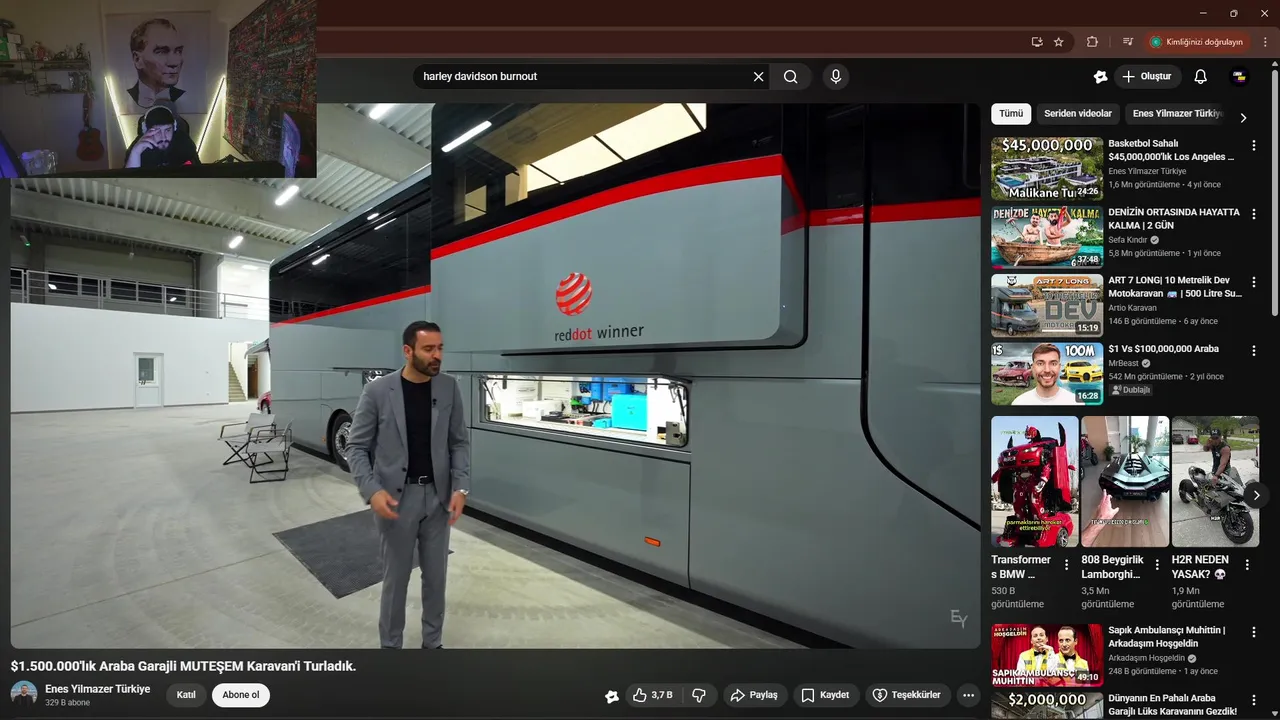Open ART 7 LONG Motokaravan video title
Viewport: 1280px width, 720px height.
point(1174,287)
